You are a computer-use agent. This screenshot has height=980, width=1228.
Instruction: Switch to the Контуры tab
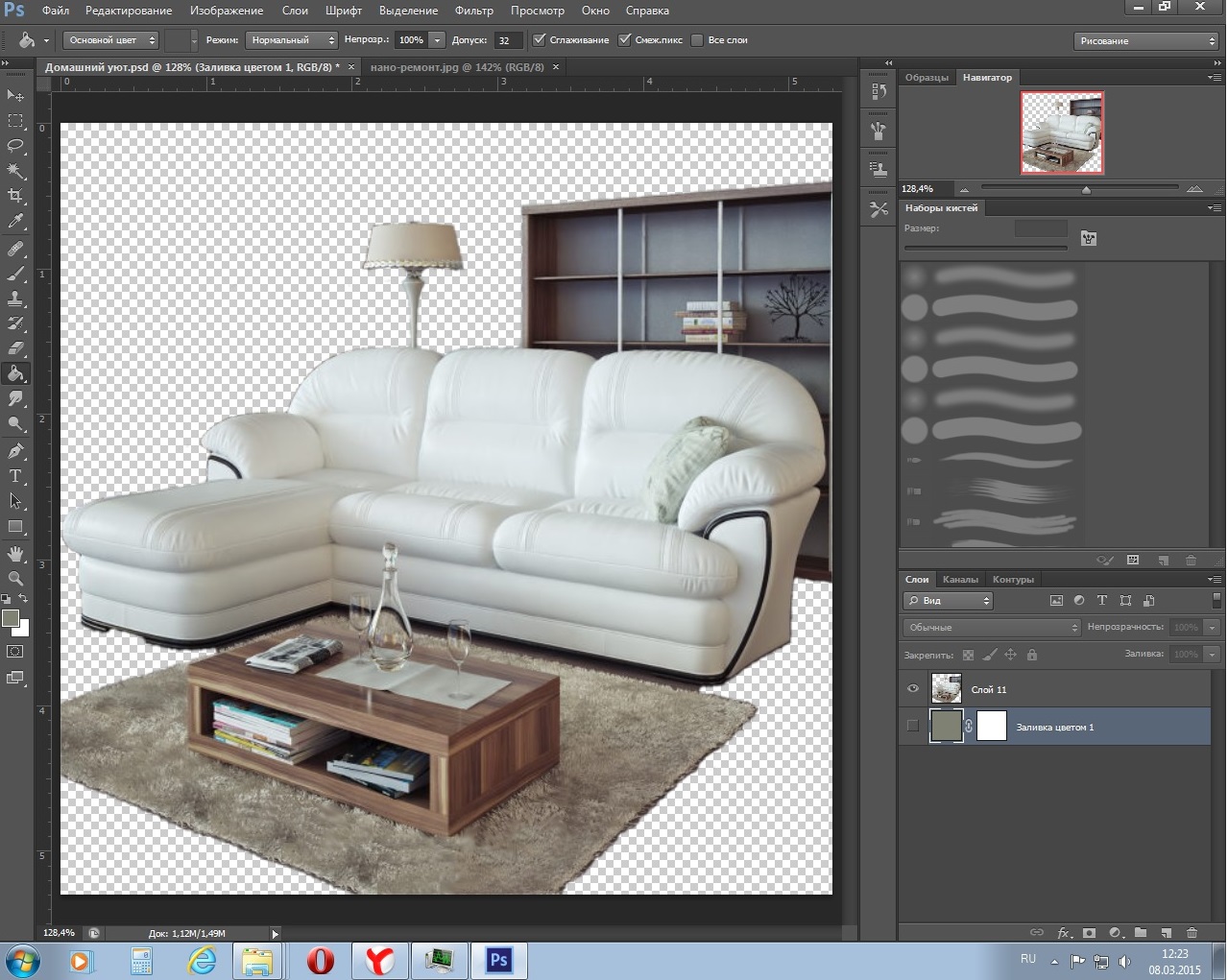[x=1013, y=579]
